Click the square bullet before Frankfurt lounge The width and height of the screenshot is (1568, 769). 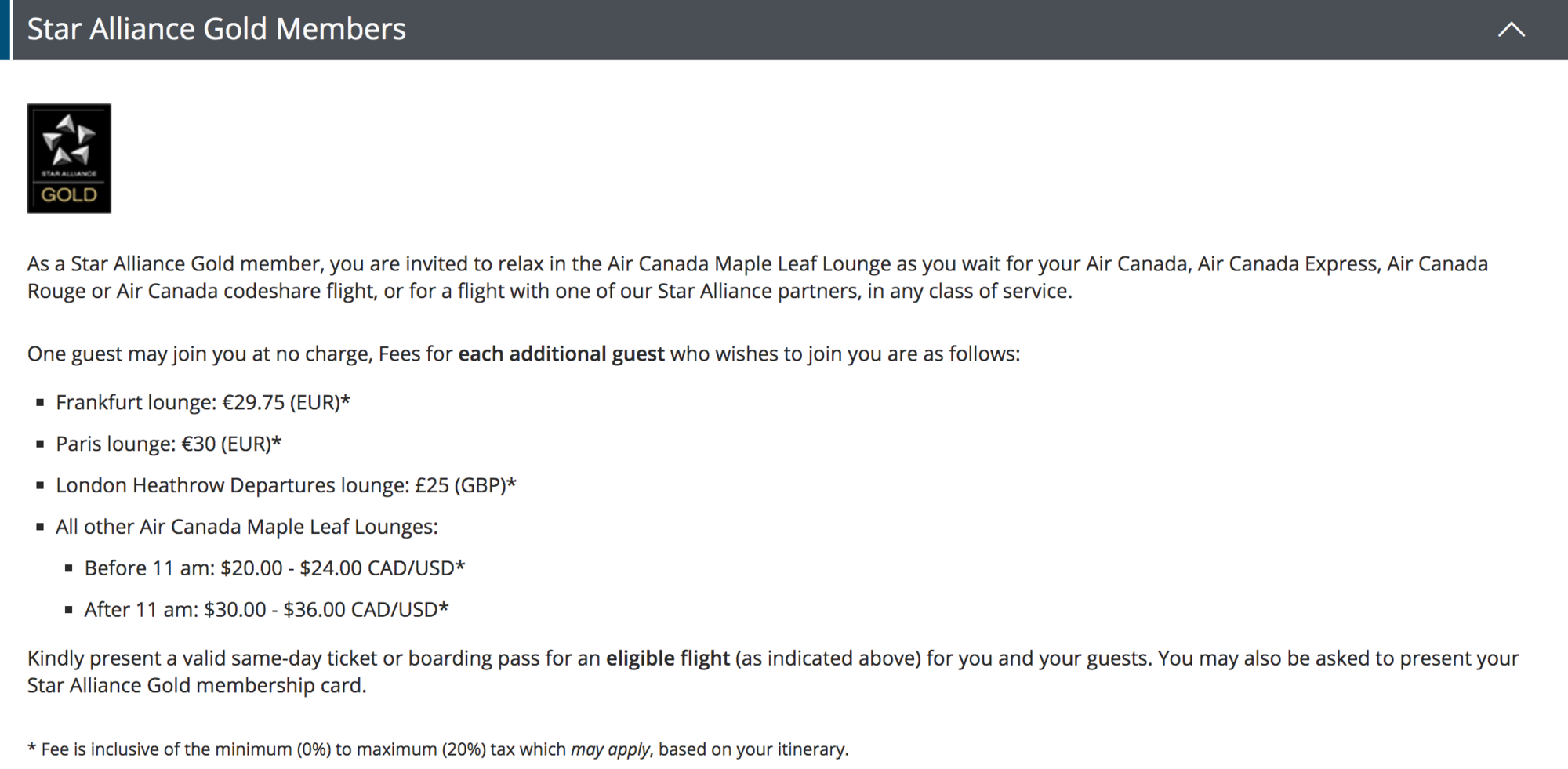pos(40,403)
